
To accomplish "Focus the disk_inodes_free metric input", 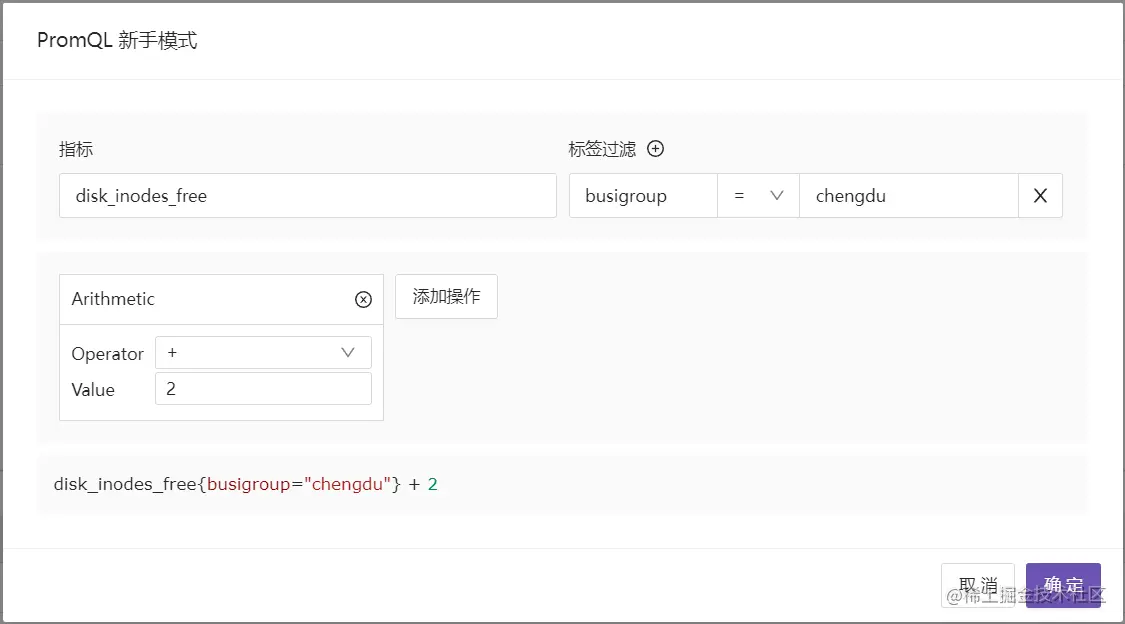I will [x=308, y=195].
